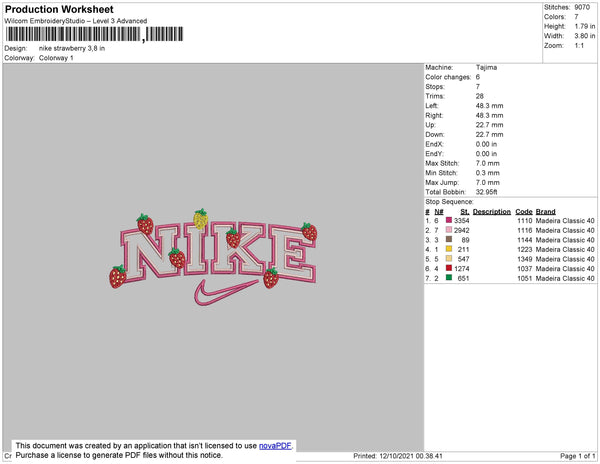Click the stitch count '1274' in row 6
600x464 pixels.
(x=461, y=269)
